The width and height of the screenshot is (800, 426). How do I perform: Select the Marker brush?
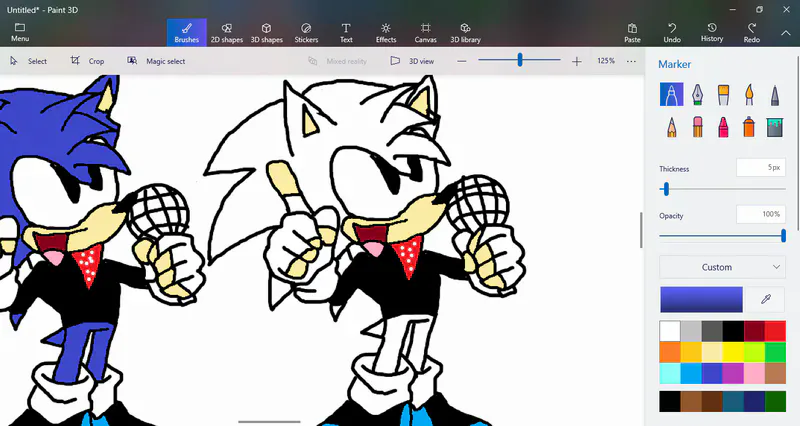pos(671,94)
